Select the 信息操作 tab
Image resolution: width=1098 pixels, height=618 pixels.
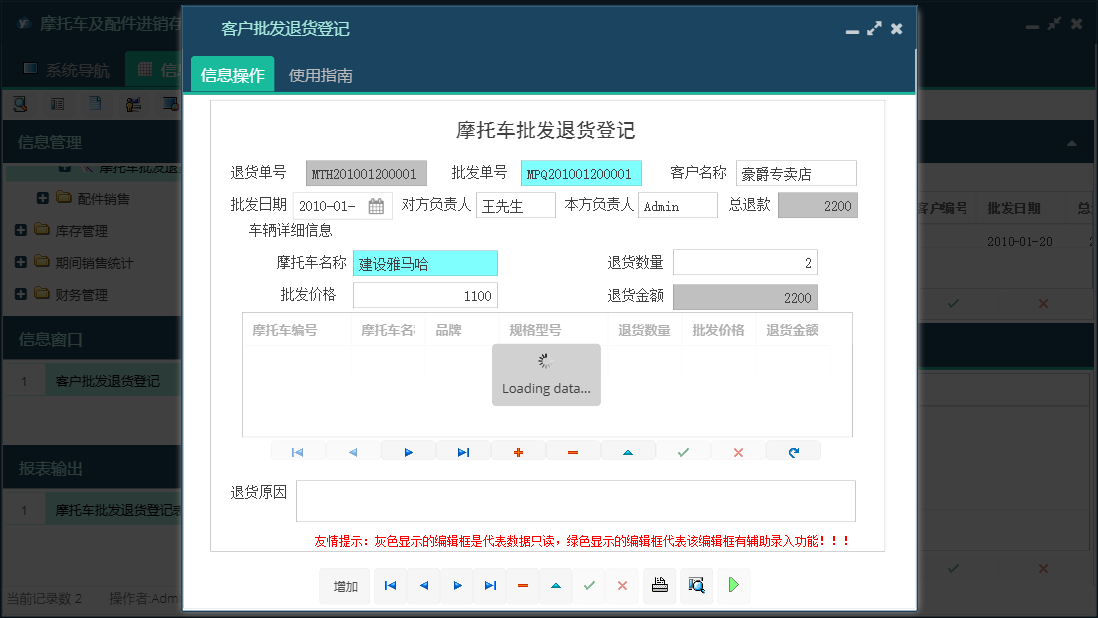coord(232,74)
